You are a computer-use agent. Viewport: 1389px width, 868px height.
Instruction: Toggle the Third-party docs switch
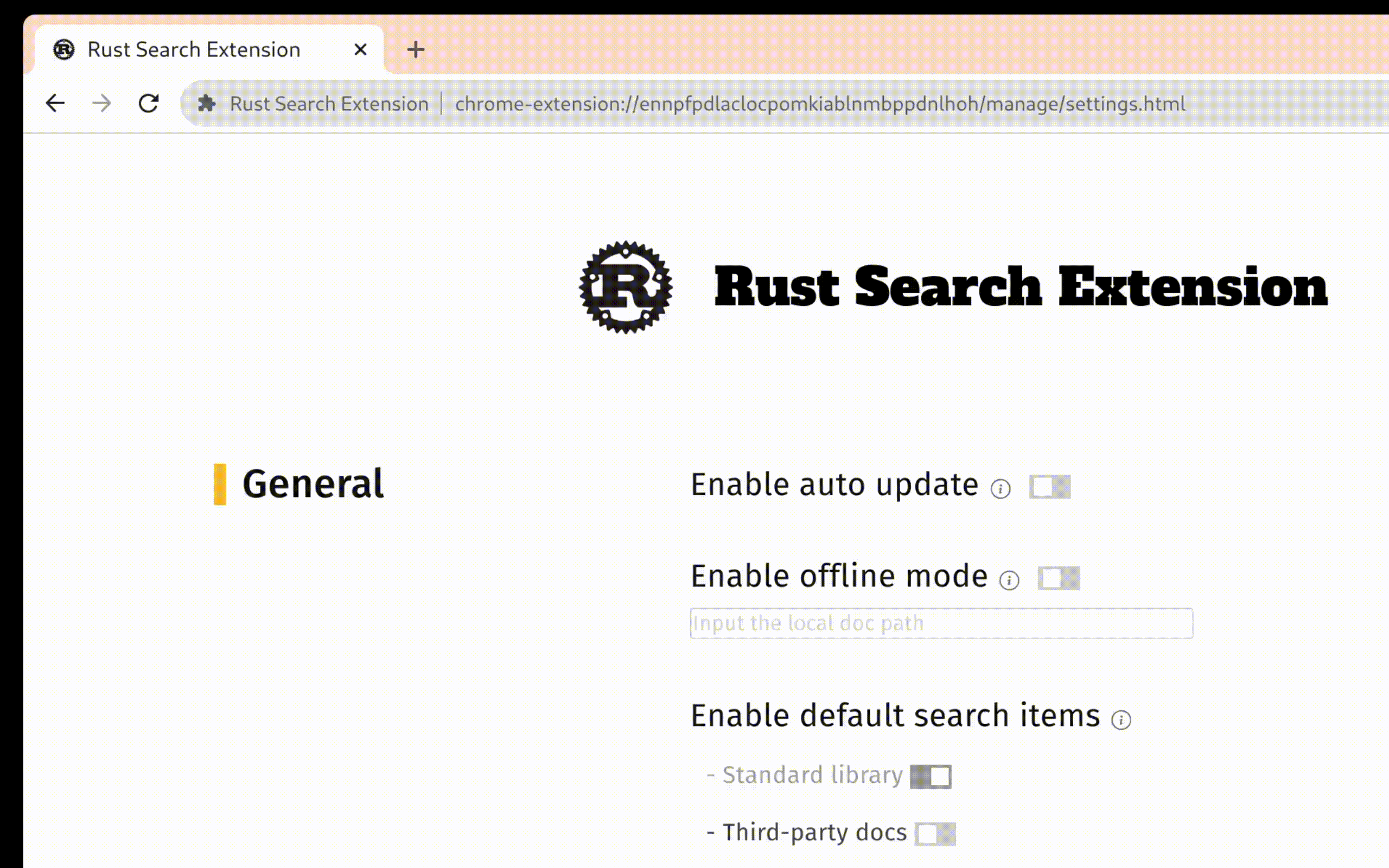(935, 834)
